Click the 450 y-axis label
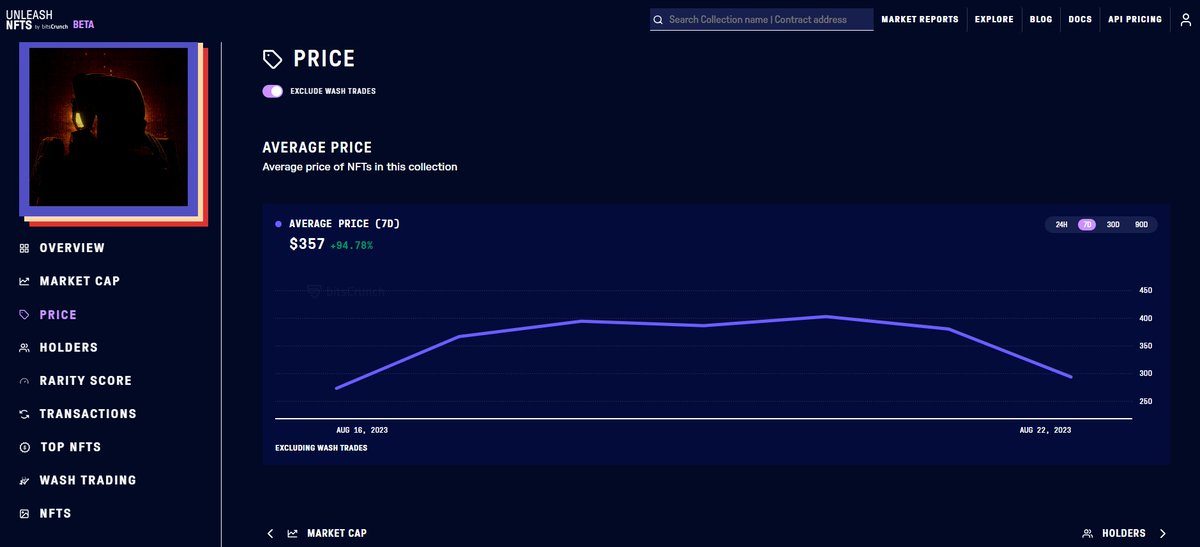This screenshot has width=1200, height=547. pos(1146,291)
